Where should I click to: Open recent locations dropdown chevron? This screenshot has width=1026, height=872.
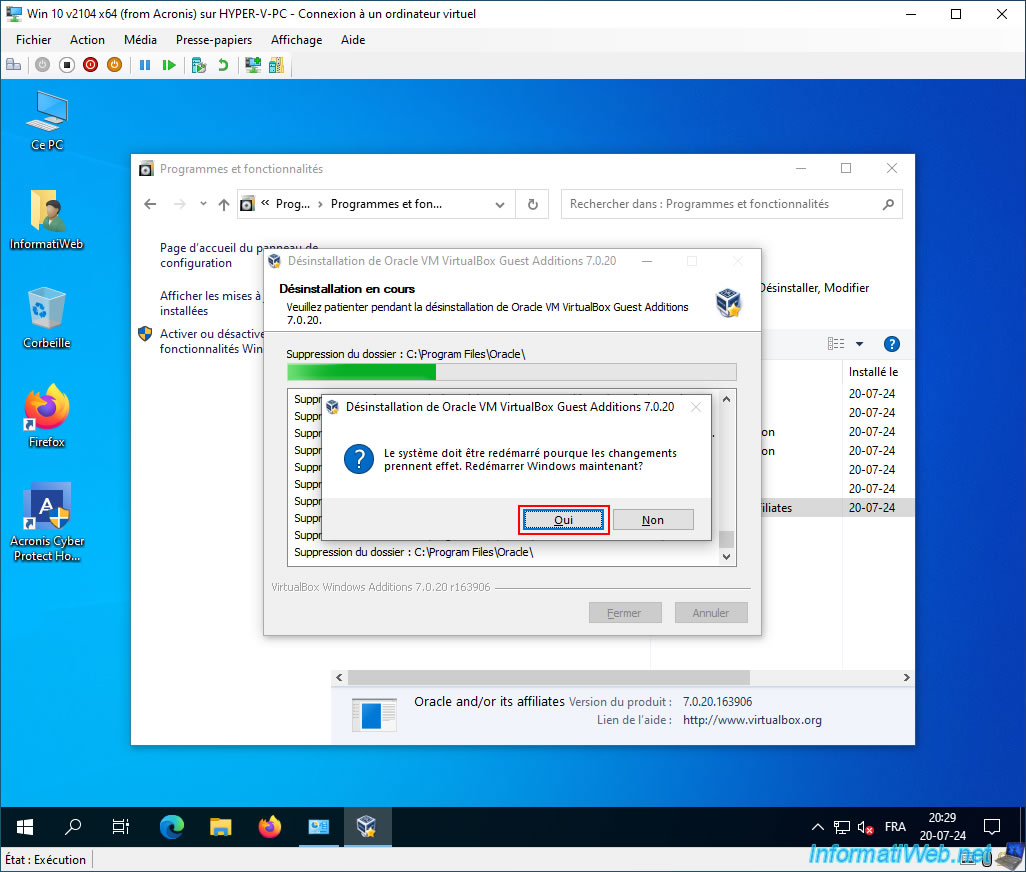pos(203,204)
